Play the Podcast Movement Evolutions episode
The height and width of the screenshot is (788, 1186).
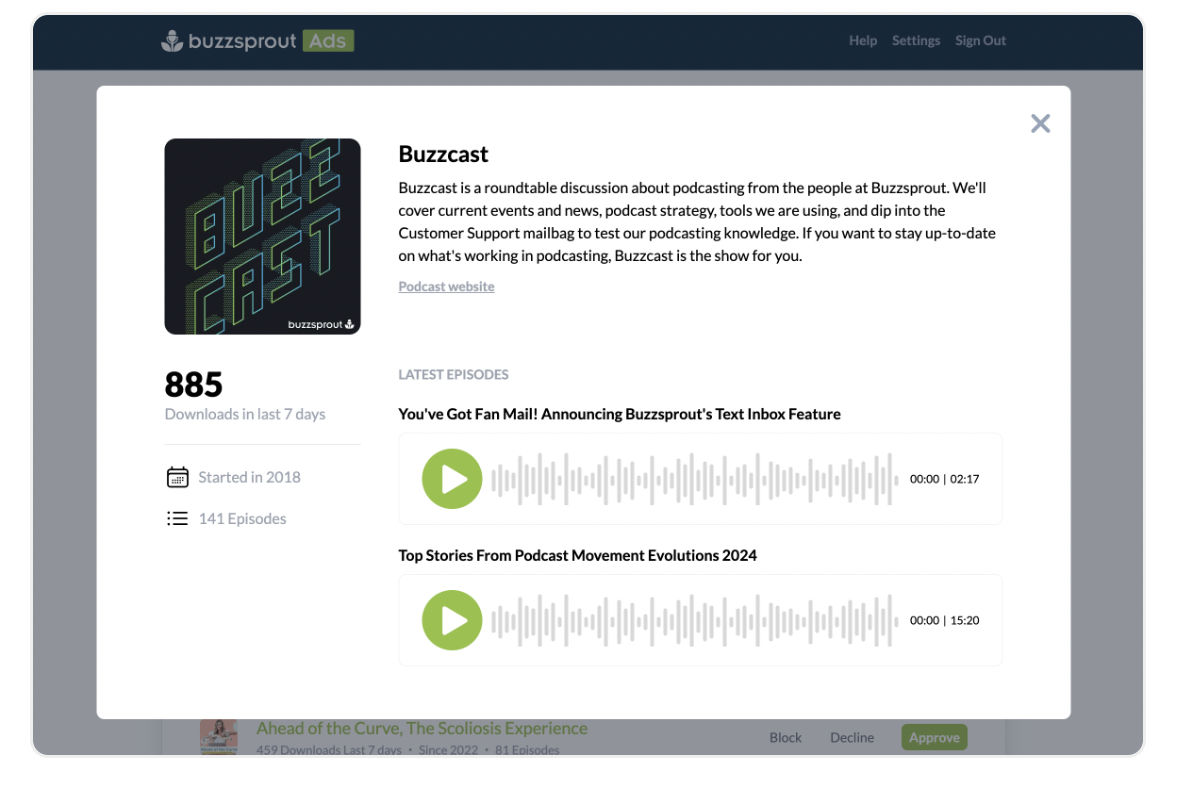[x=452, y=620]
